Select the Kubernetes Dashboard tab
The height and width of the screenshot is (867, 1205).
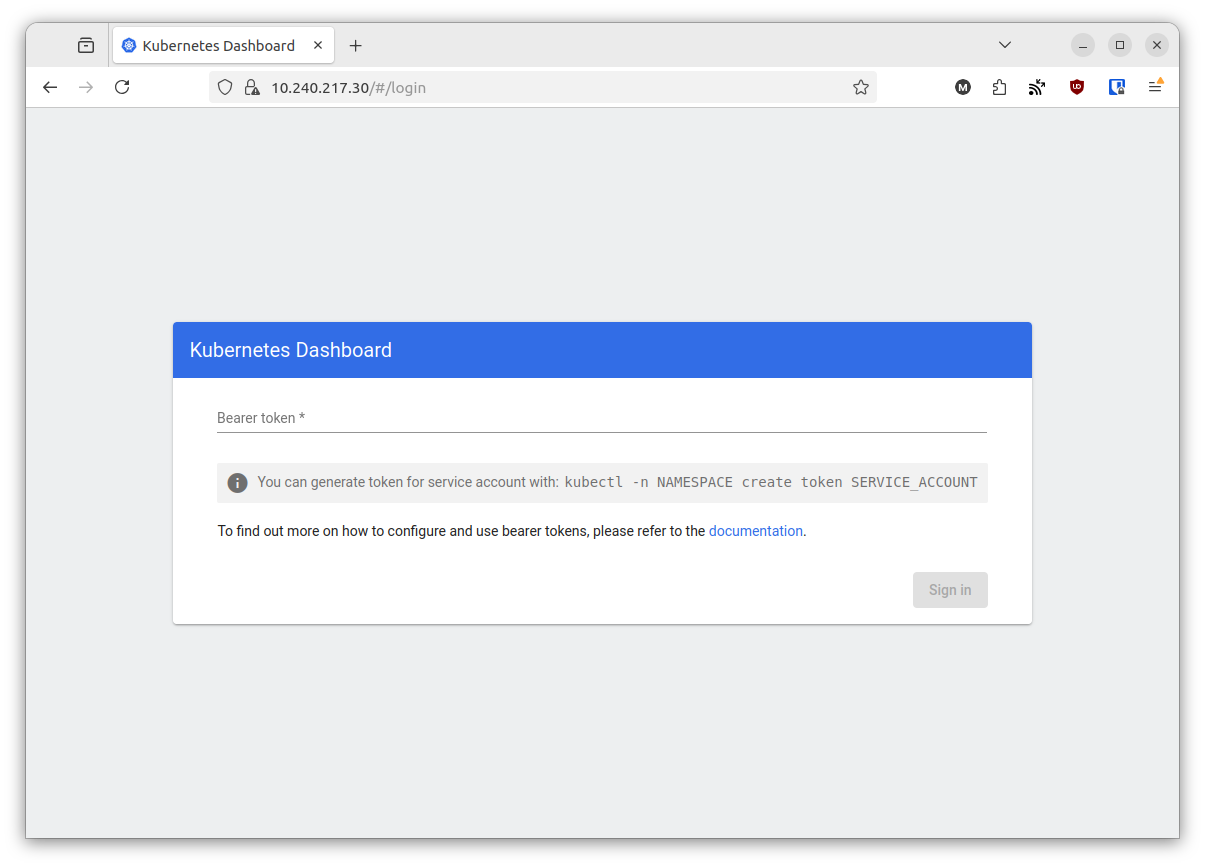tap(223, 46)
